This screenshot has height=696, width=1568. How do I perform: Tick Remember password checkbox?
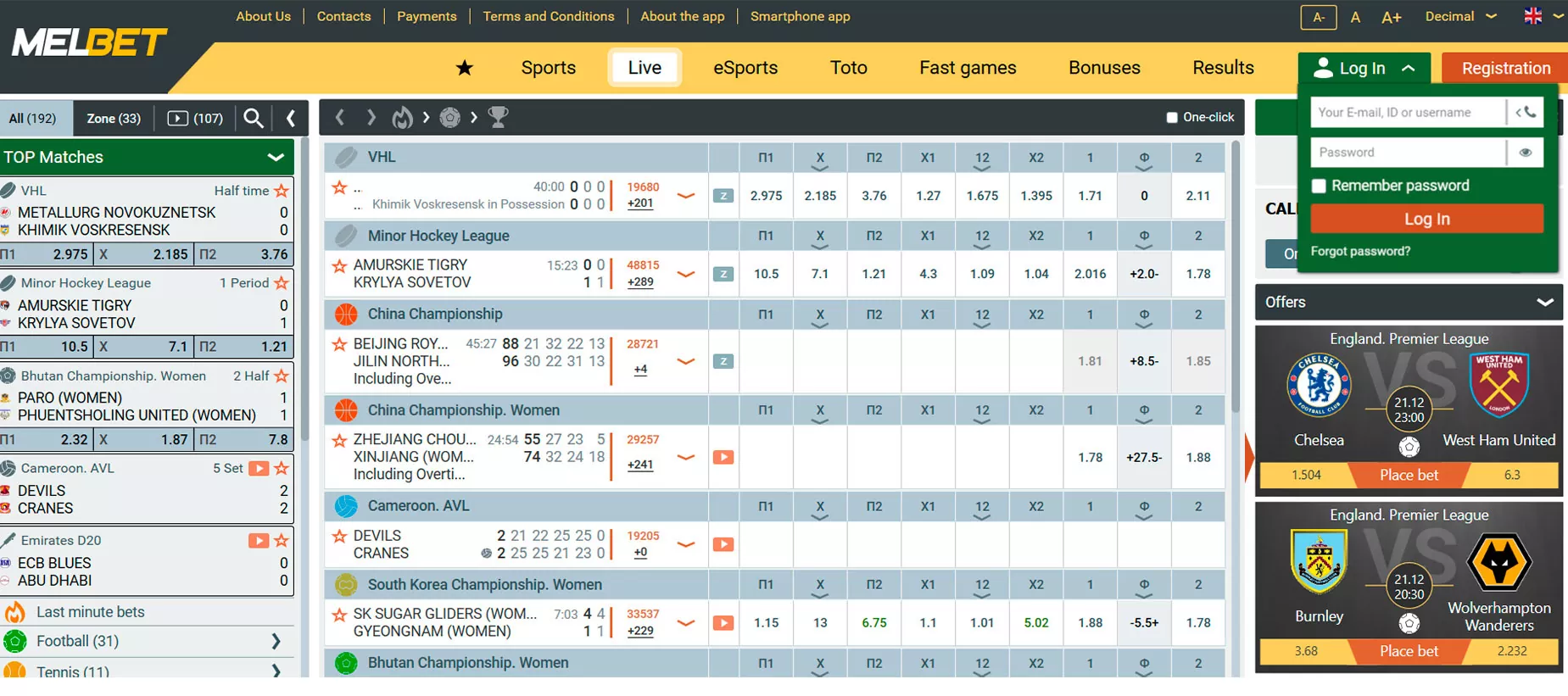tap(1319, 186)
